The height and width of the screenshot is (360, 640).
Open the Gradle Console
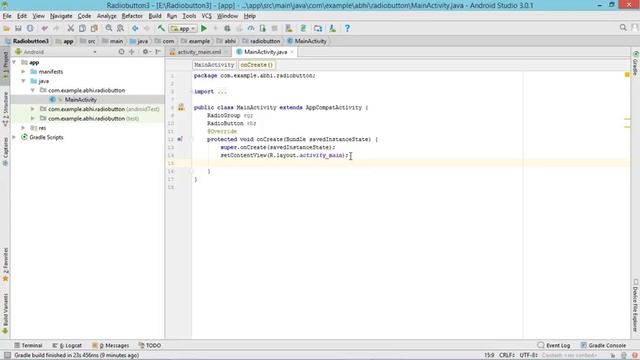point(603,345)
